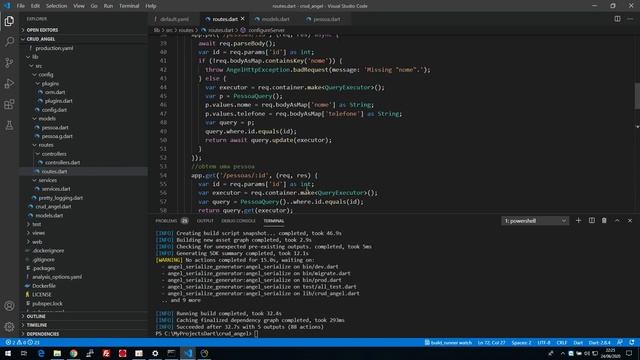The width and height of the screenshot is (640, 360).
Task: Open editor More Actions ellipsis
Action: [630, 19]
